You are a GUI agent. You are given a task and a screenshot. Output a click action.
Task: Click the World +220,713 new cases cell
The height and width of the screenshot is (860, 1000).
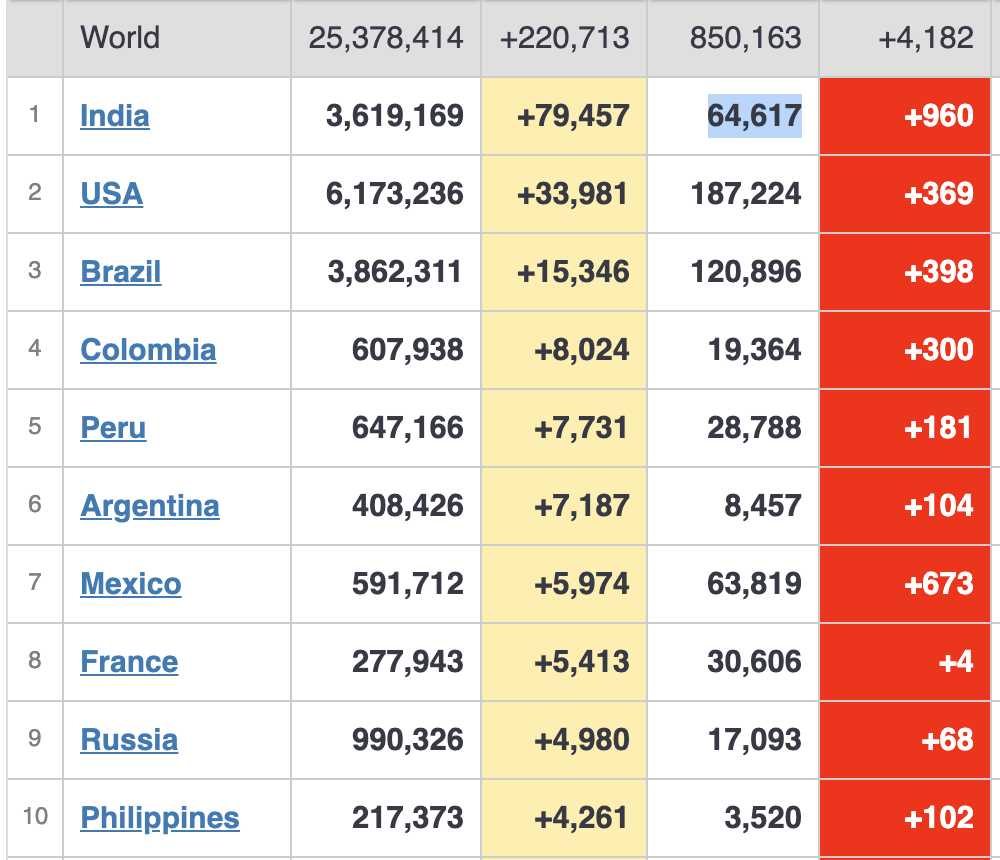click(x=565, y=38)
